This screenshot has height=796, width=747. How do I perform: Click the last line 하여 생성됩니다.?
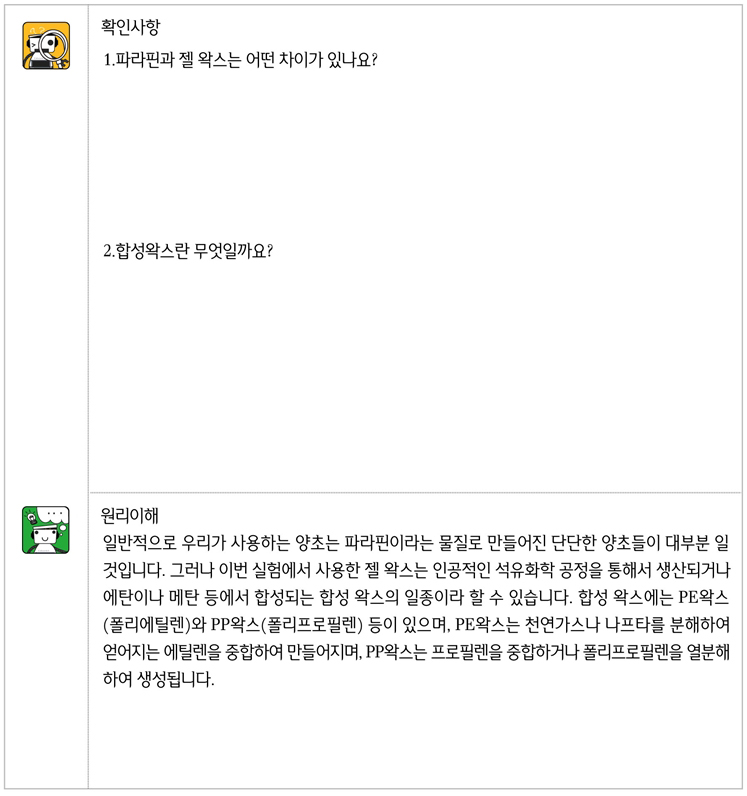[x=158, y=679]
